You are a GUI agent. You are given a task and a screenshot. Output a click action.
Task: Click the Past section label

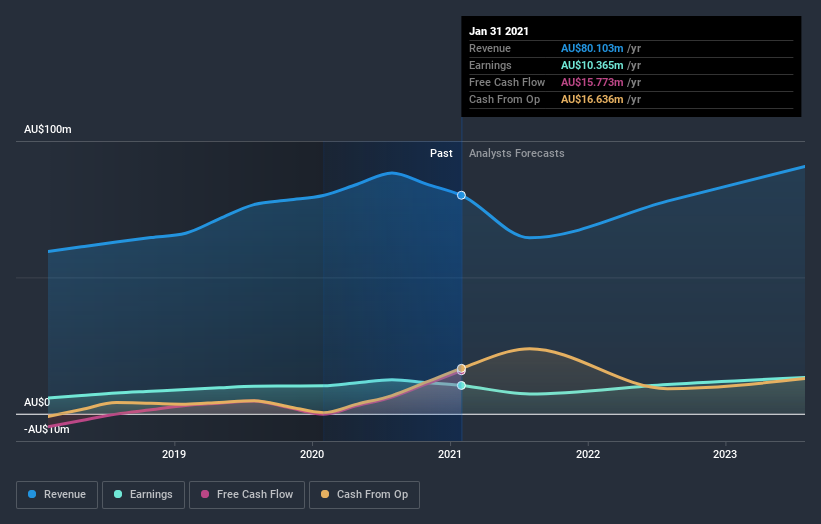(x=441, y=153)
